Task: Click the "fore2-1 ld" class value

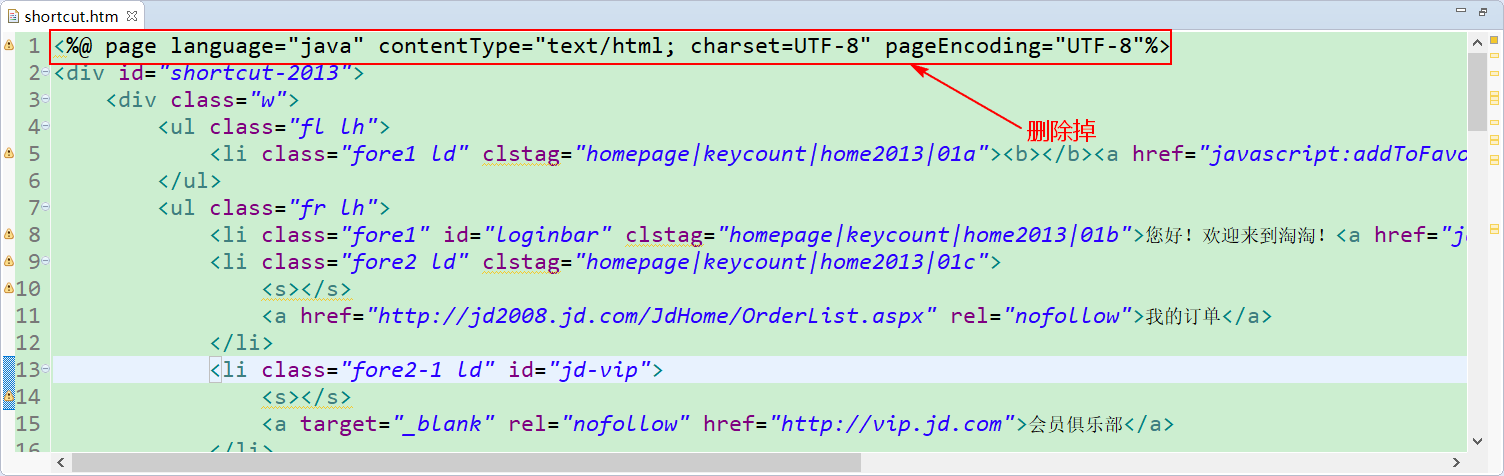Action: [x=418, y=370]
